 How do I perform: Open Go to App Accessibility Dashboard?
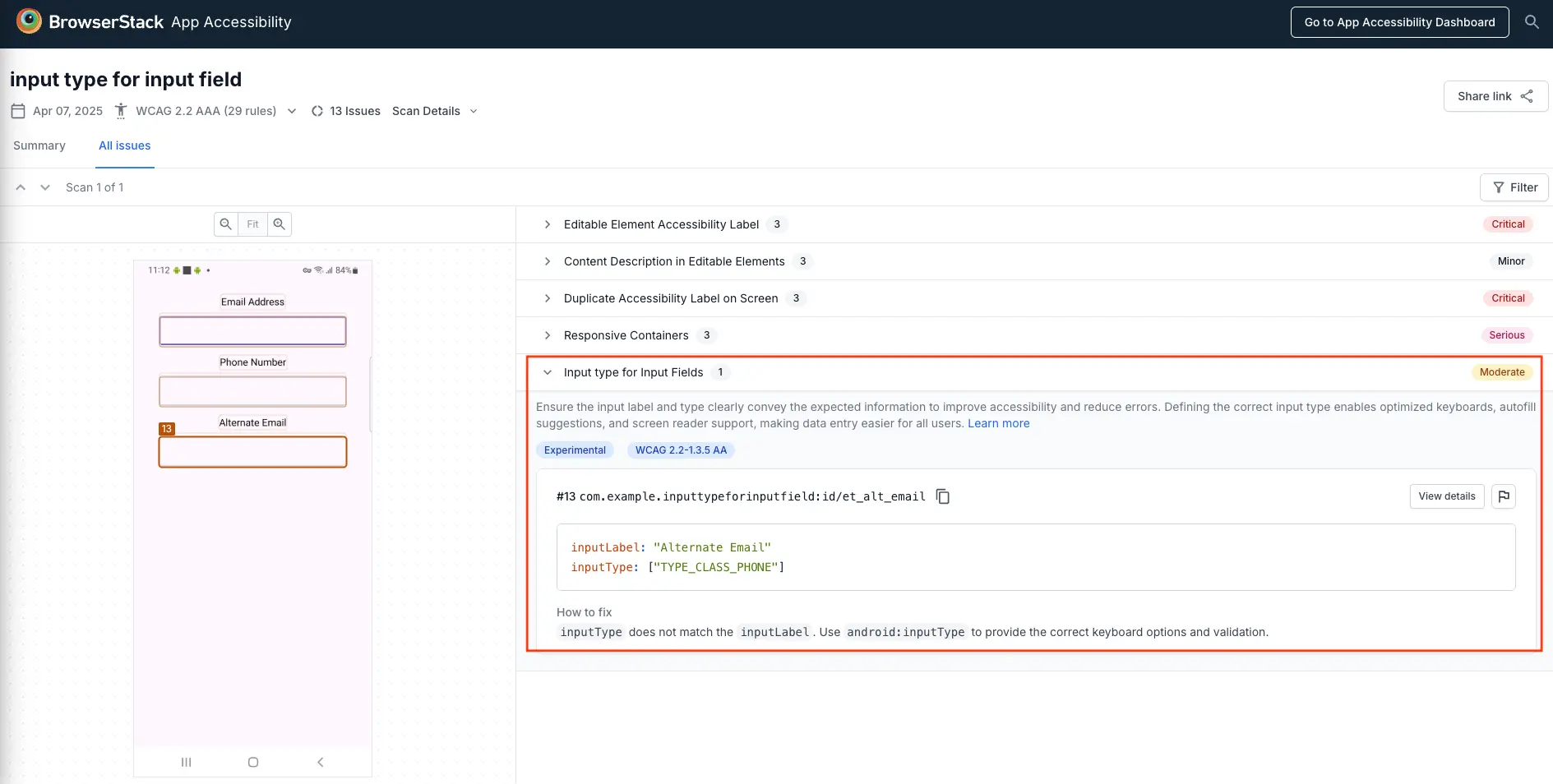1399,22
